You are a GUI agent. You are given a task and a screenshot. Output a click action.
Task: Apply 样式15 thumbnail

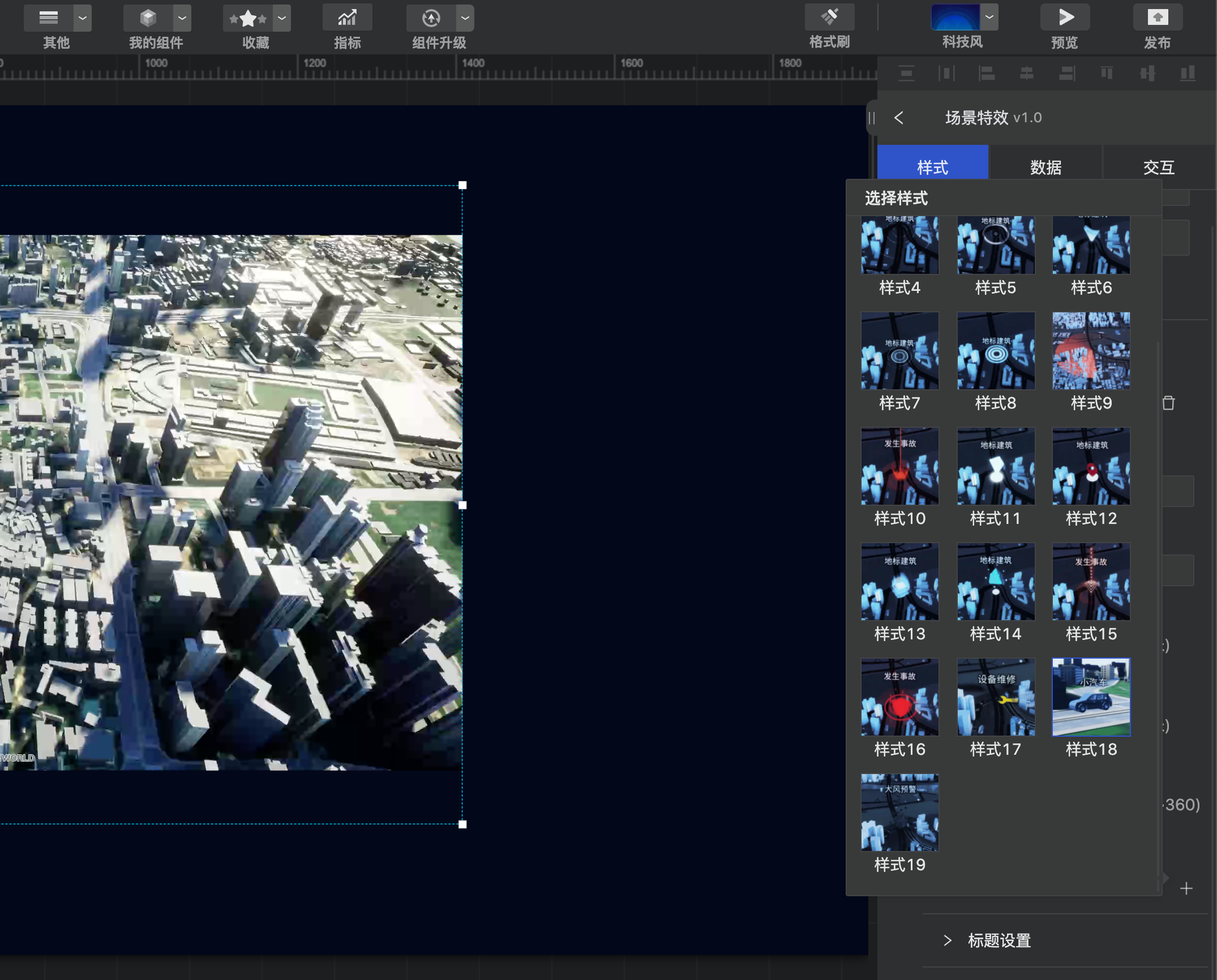coord(1091,582)
